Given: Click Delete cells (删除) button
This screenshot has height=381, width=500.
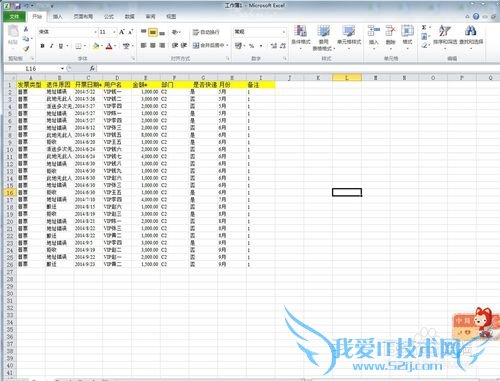Looking at the screenshot, I should pos(390,36).
